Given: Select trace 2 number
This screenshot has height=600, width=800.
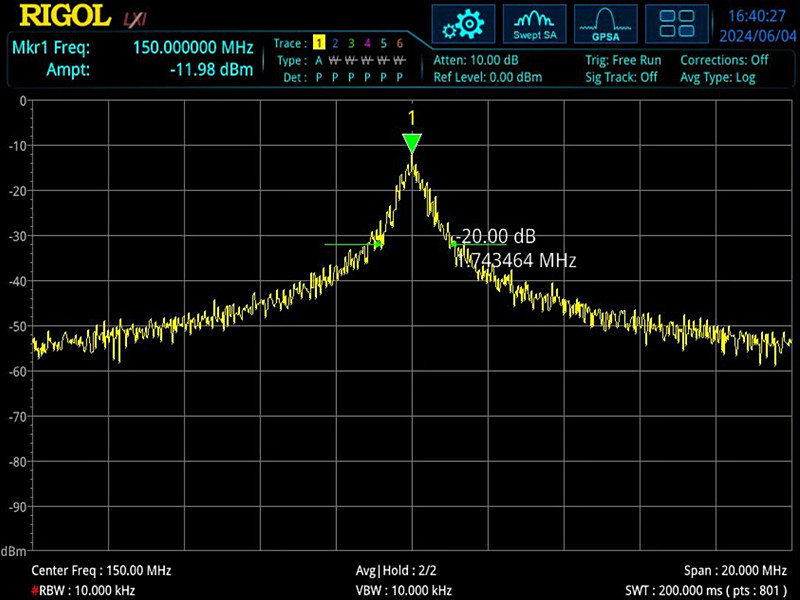Looking at the screenshot, I should (335, 43).
